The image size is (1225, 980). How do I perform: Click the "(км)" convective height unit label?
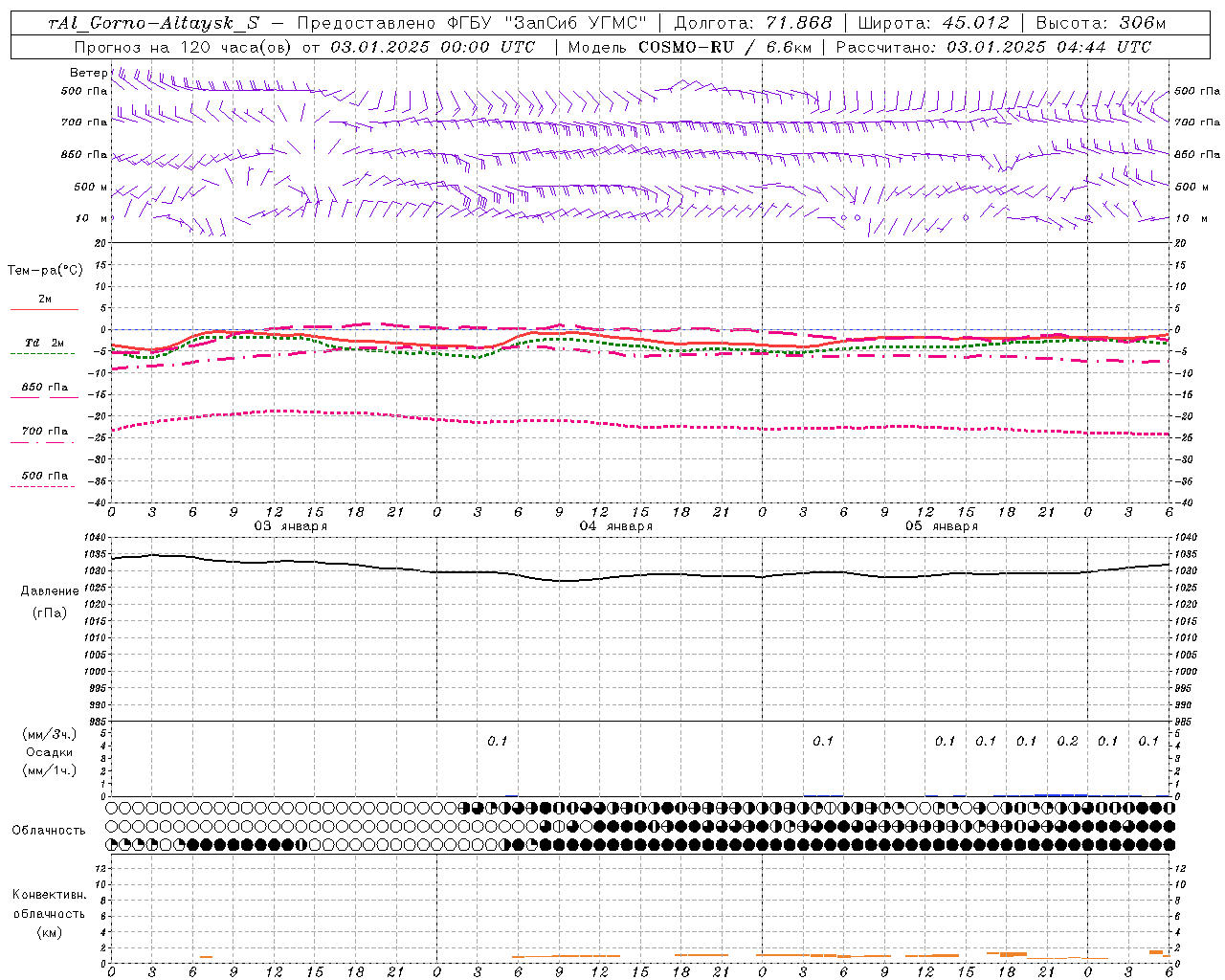(49, 932)
